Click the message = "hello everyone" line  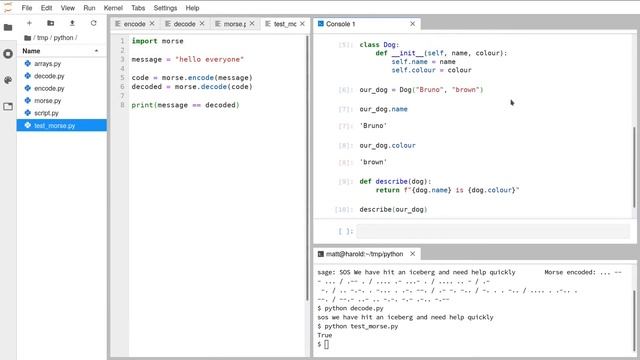187,59
